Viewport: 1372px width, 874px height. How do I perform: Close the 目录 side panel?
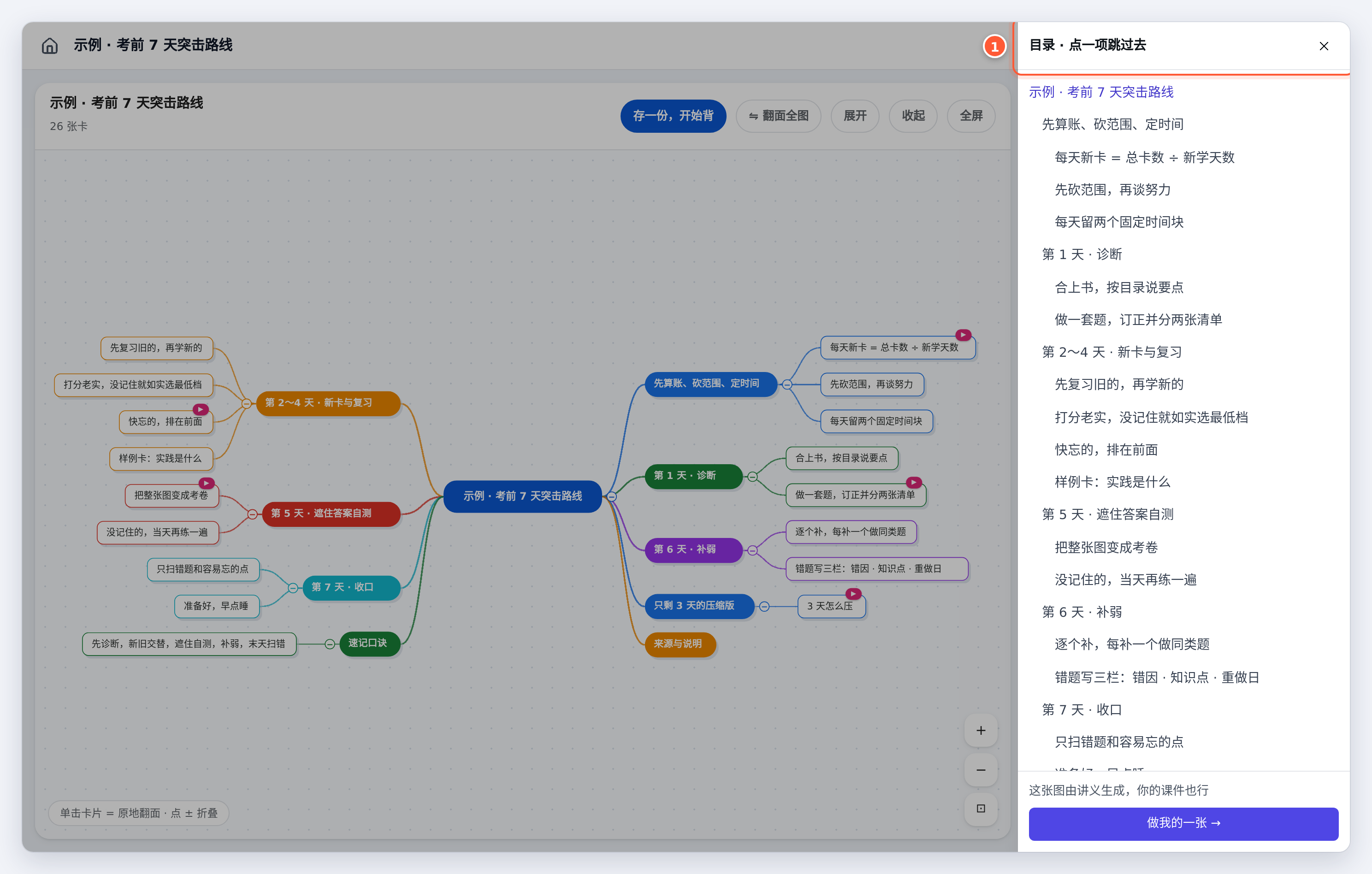pyautogui.click(x=1324, y=46)
